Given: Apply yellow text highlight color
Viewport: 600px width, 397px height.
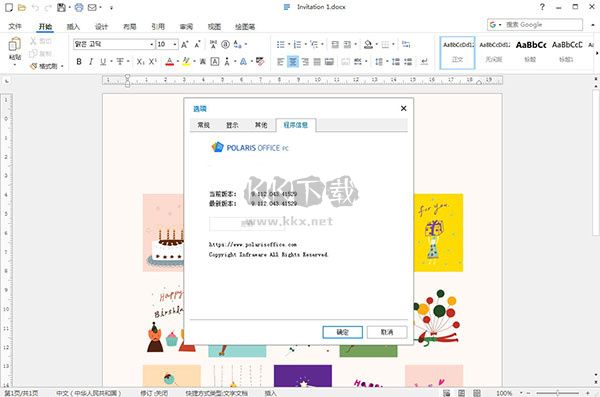Looking at the screenshot, I should (x=186, y=62).
